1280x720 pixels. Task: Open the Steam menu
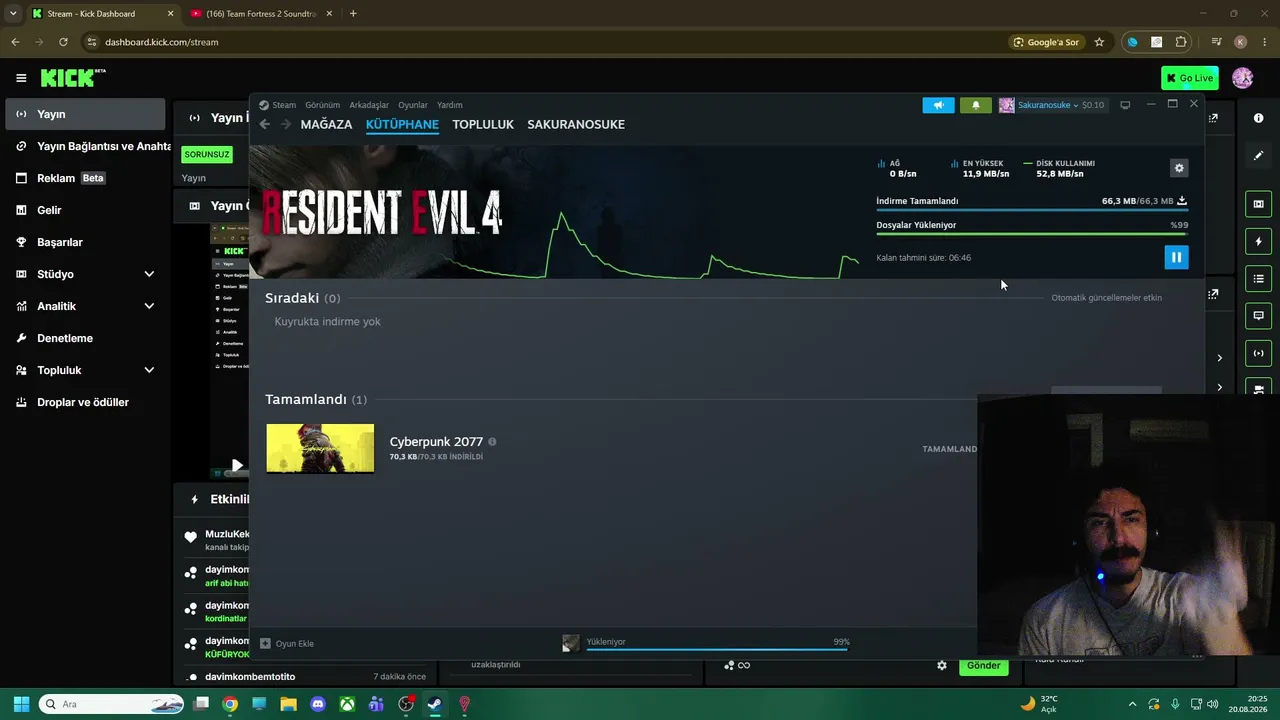(278, 105)
